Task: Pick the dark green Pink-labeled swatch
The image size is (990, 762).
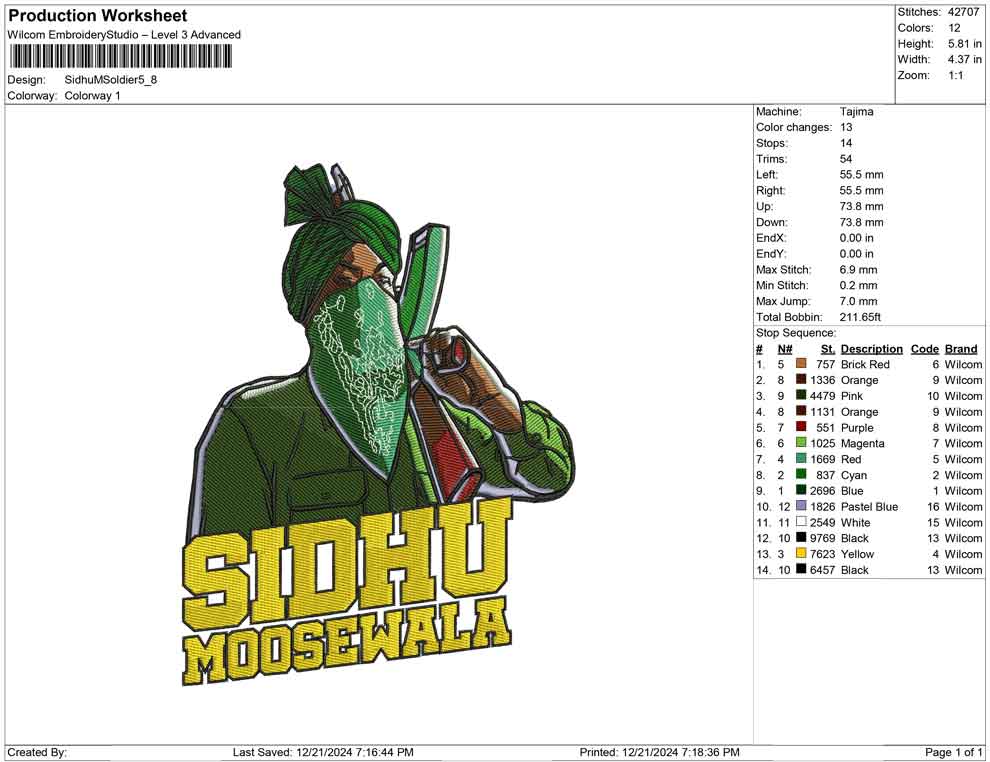Action: (801, 395)
